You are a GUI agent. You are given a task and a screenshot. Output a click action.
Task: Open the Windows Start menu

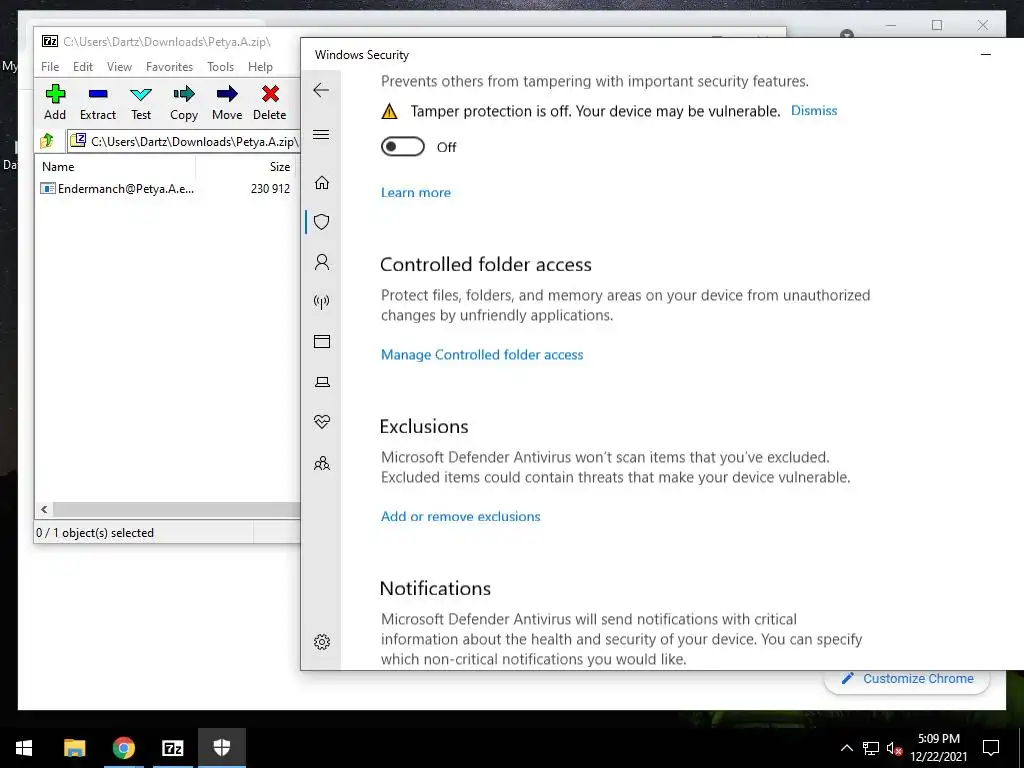click(x=24, y=748)
